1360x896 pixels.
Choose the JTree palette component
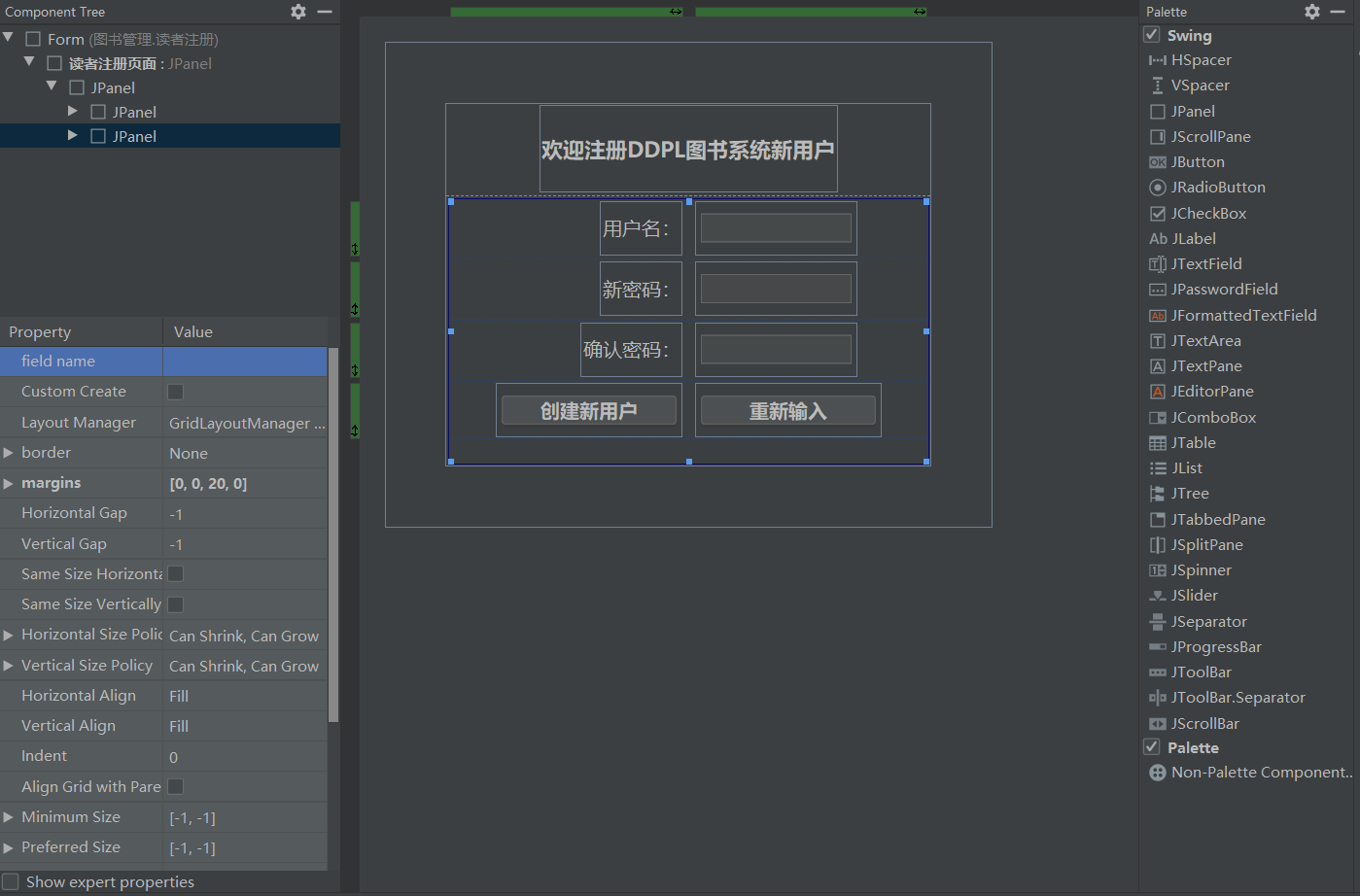coord(1187,493)
